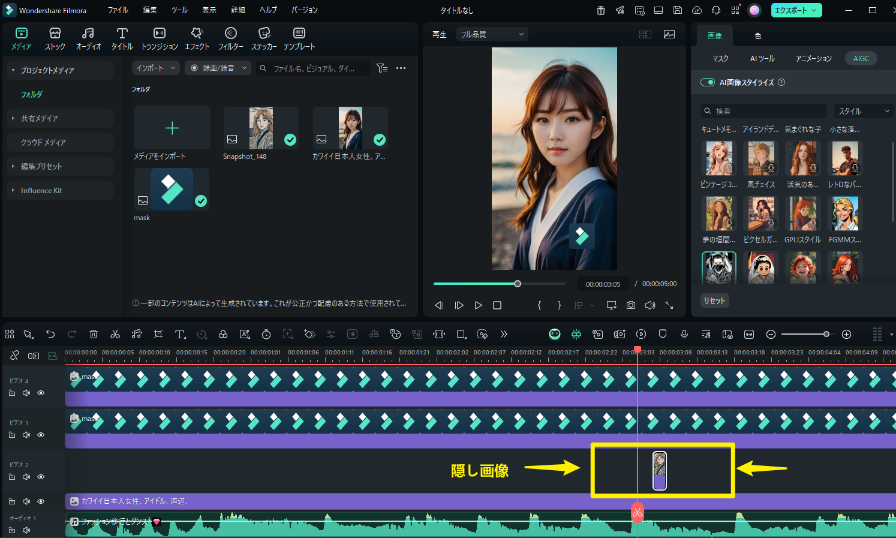Zoom in timeline plus button
Image resolution: width=896 pixels, height=538 pixels.
[x=846, y=334]
